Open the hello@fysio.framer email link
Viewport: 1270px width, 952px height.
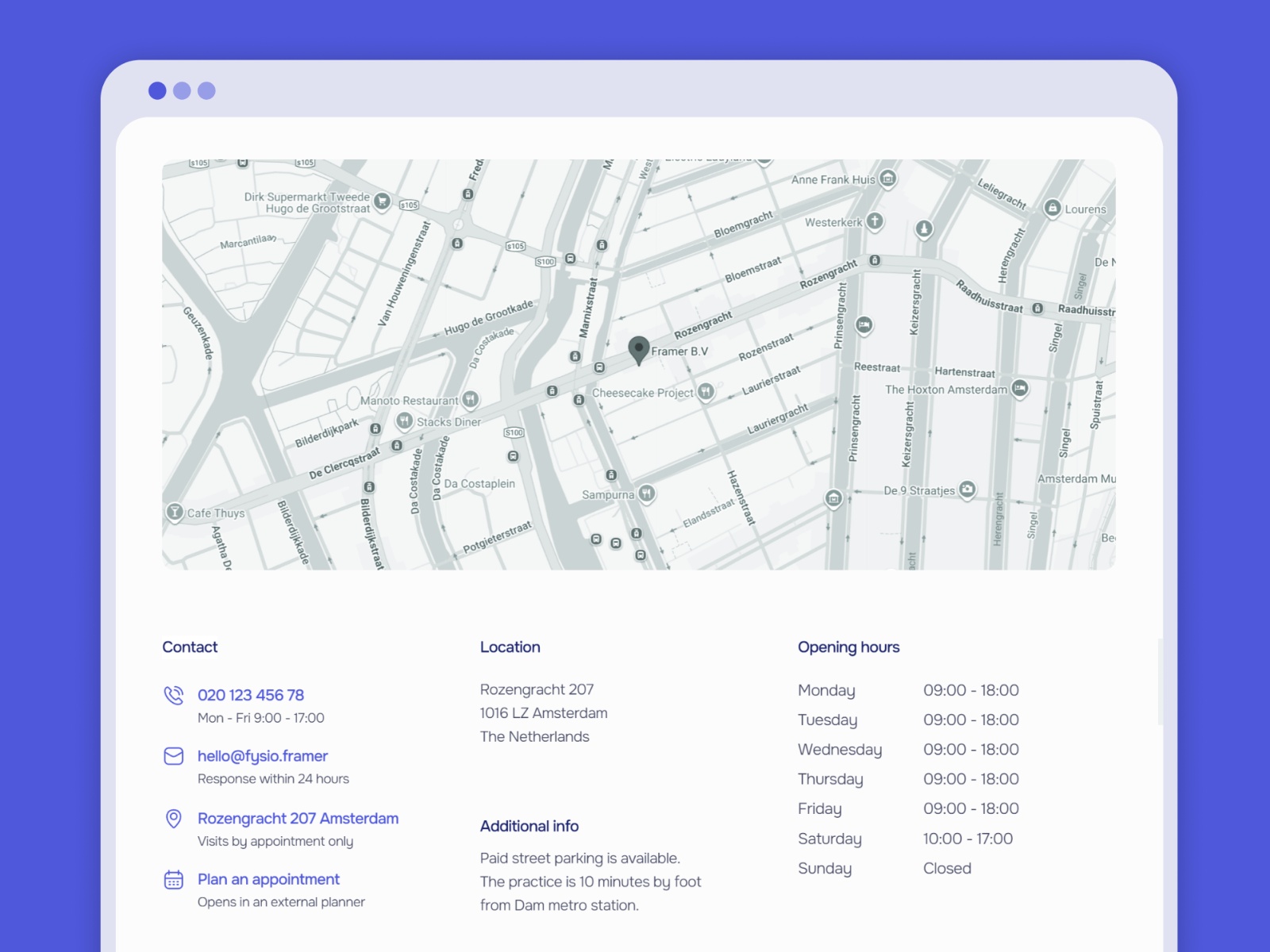pos(263,756)
